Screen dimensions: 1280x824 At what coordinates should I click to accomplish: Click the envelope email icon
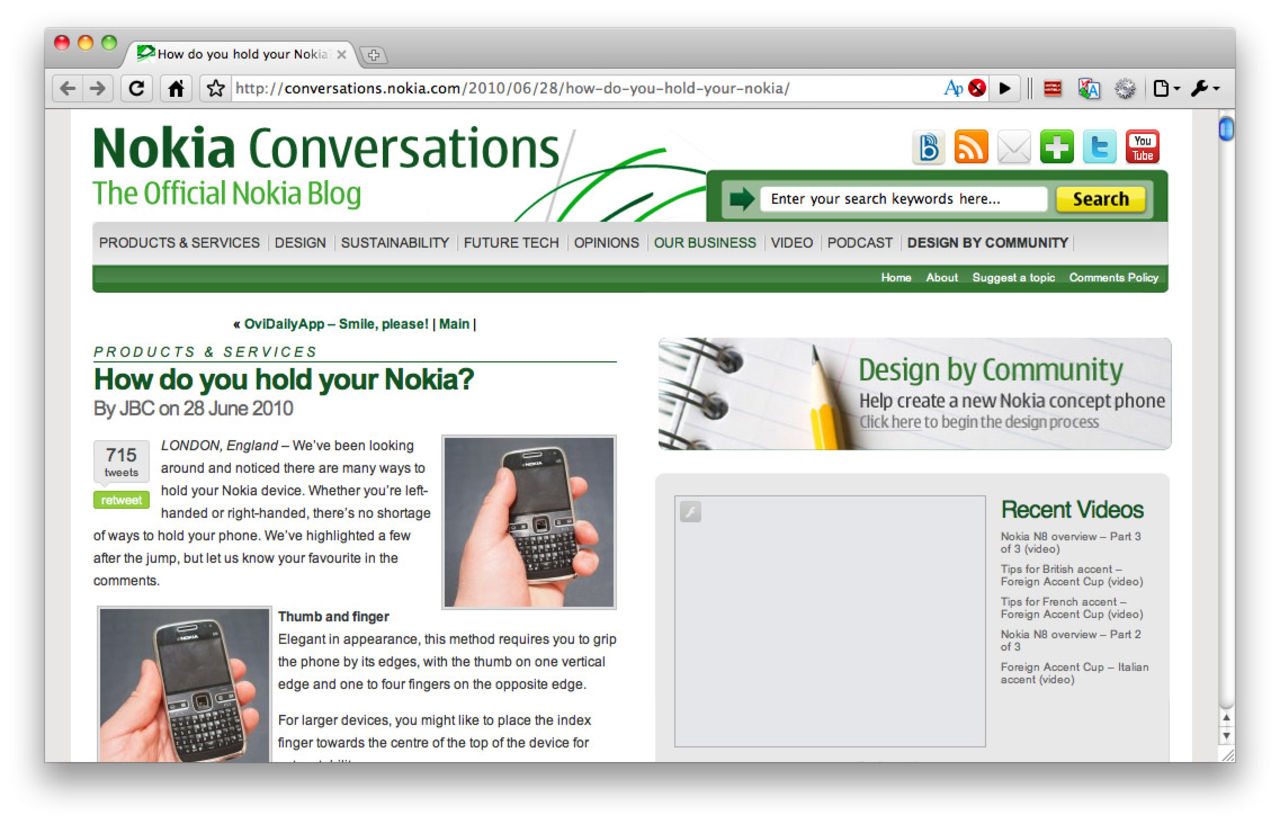tap(1013, 147)
